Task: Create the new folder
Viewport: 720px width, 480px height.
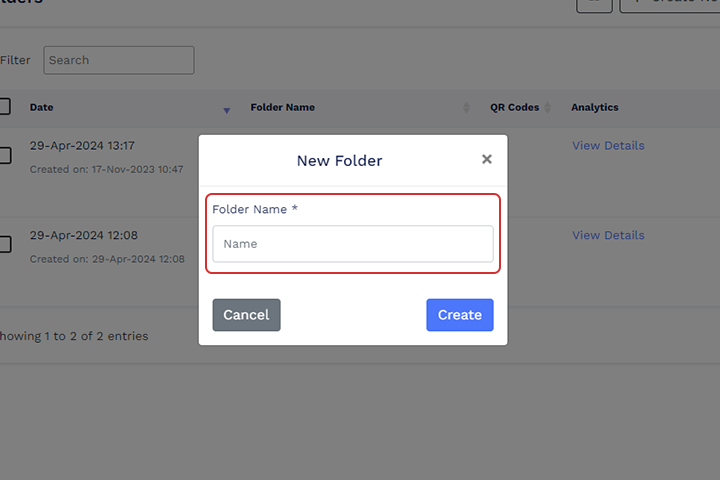Action: tap(460, 315)
